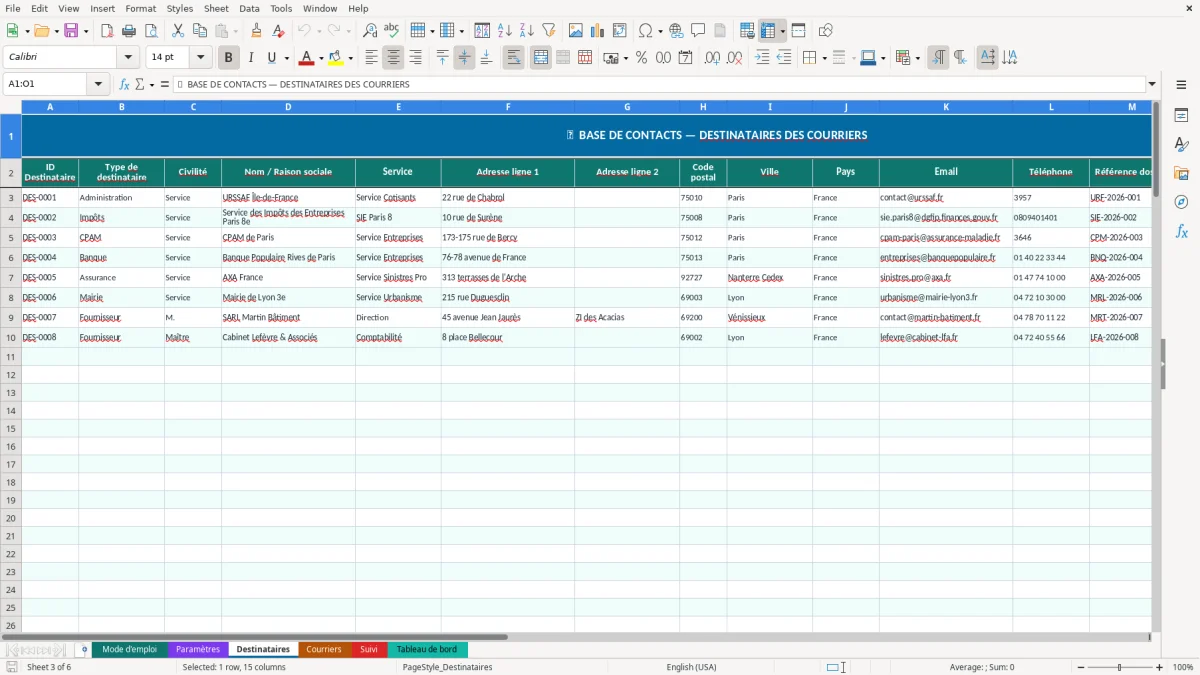Expand the background color dropdown arrow
1200x675 pixels.
pos(350,58)
